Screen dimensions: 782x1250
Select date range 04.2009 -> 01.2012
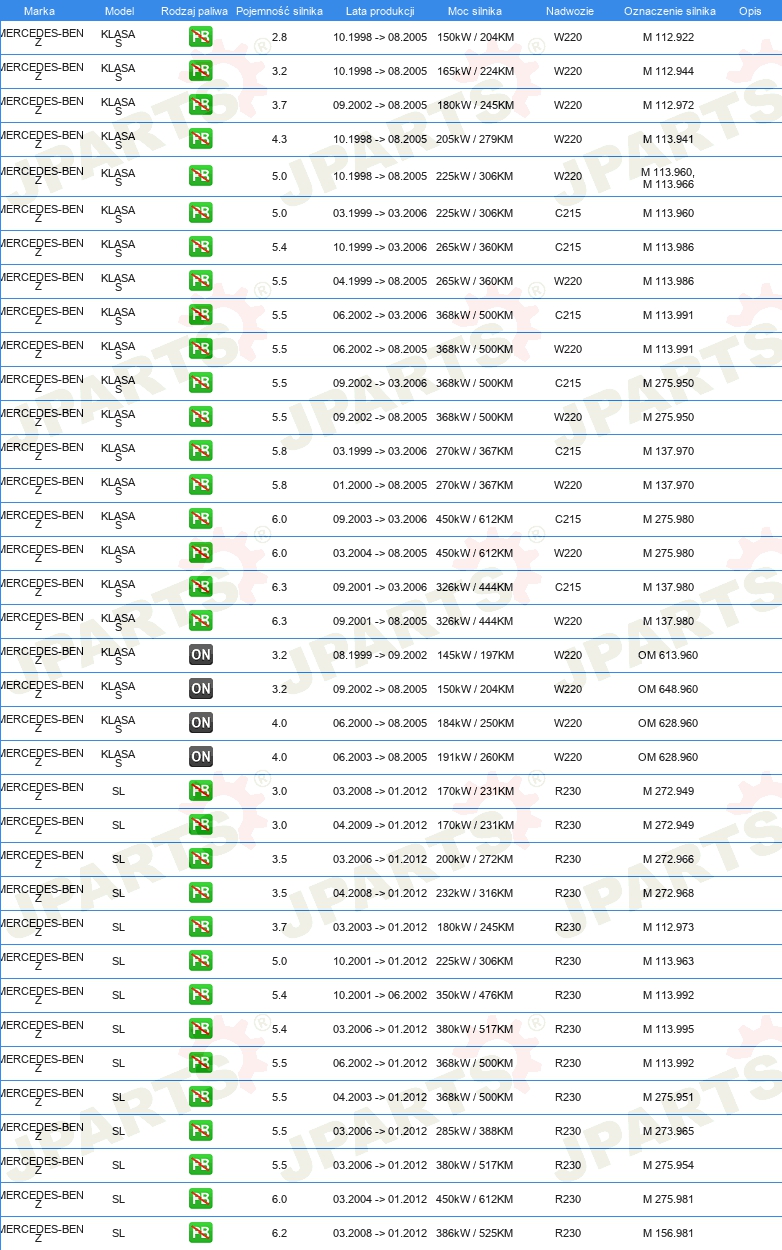click(x=380, y=826)
